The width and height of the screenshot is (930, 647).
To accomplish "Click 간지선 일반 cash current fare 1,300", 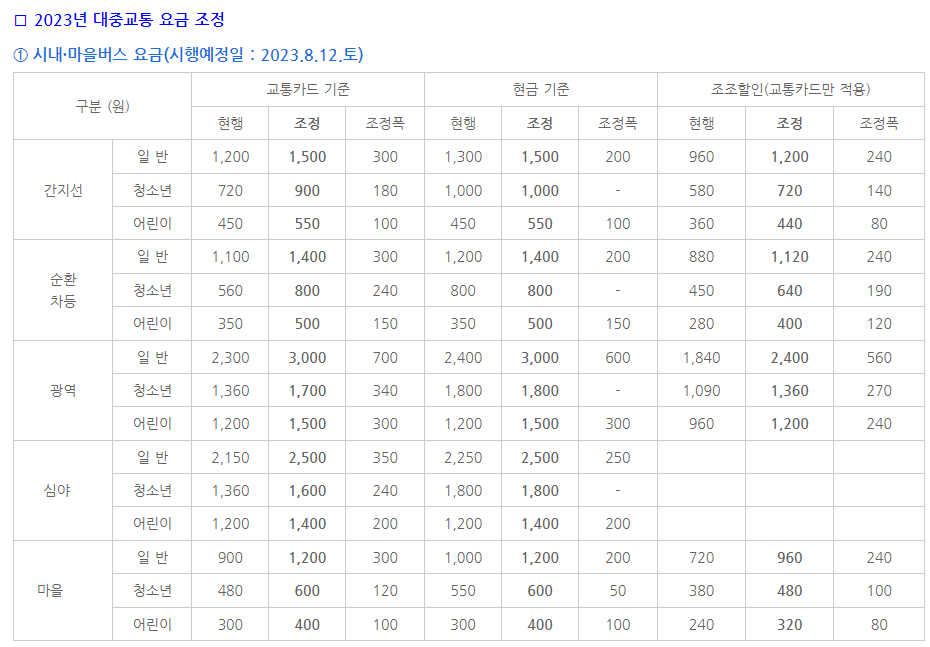I will [x=463, y=157].
